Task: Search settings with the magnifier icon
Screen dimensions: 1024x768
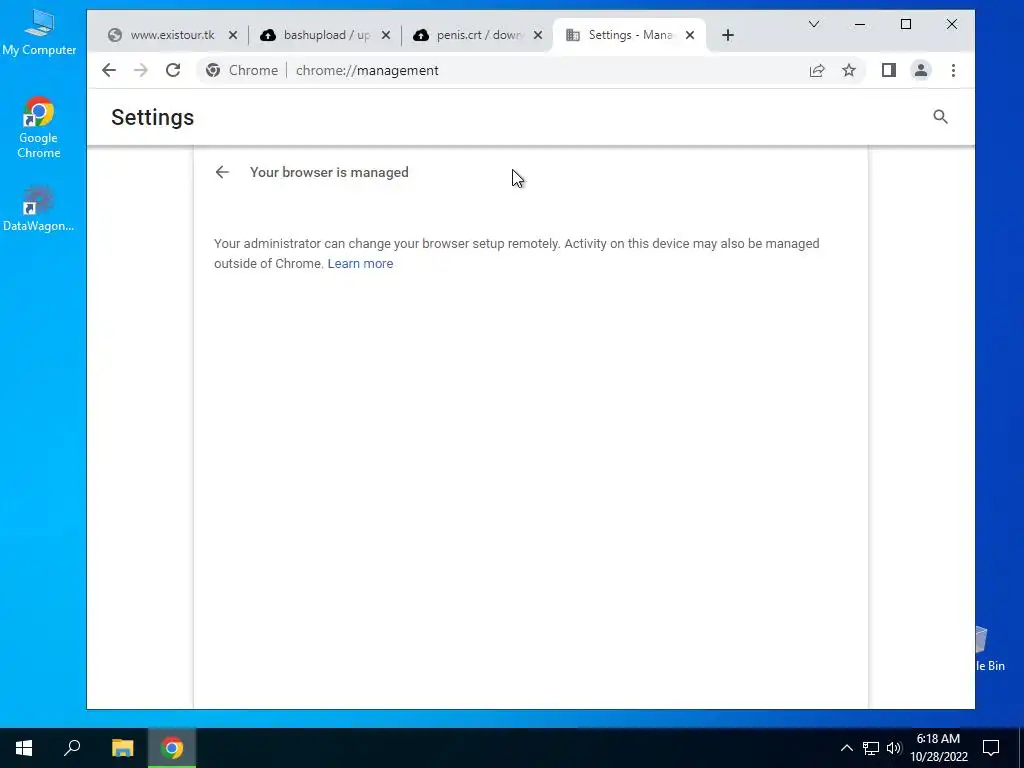Action: (x=940, y=117)
